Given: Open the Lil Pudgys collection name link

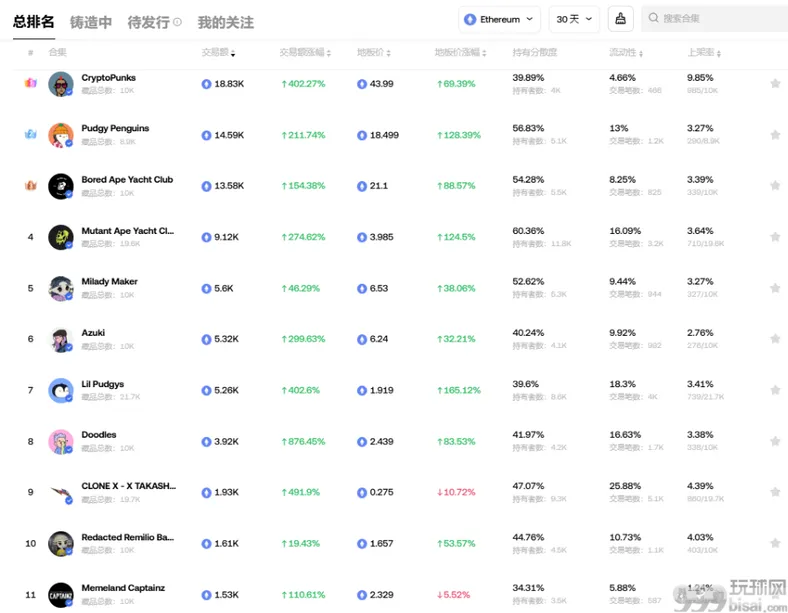Looking at the screenshot, I should tap(103, 384).
